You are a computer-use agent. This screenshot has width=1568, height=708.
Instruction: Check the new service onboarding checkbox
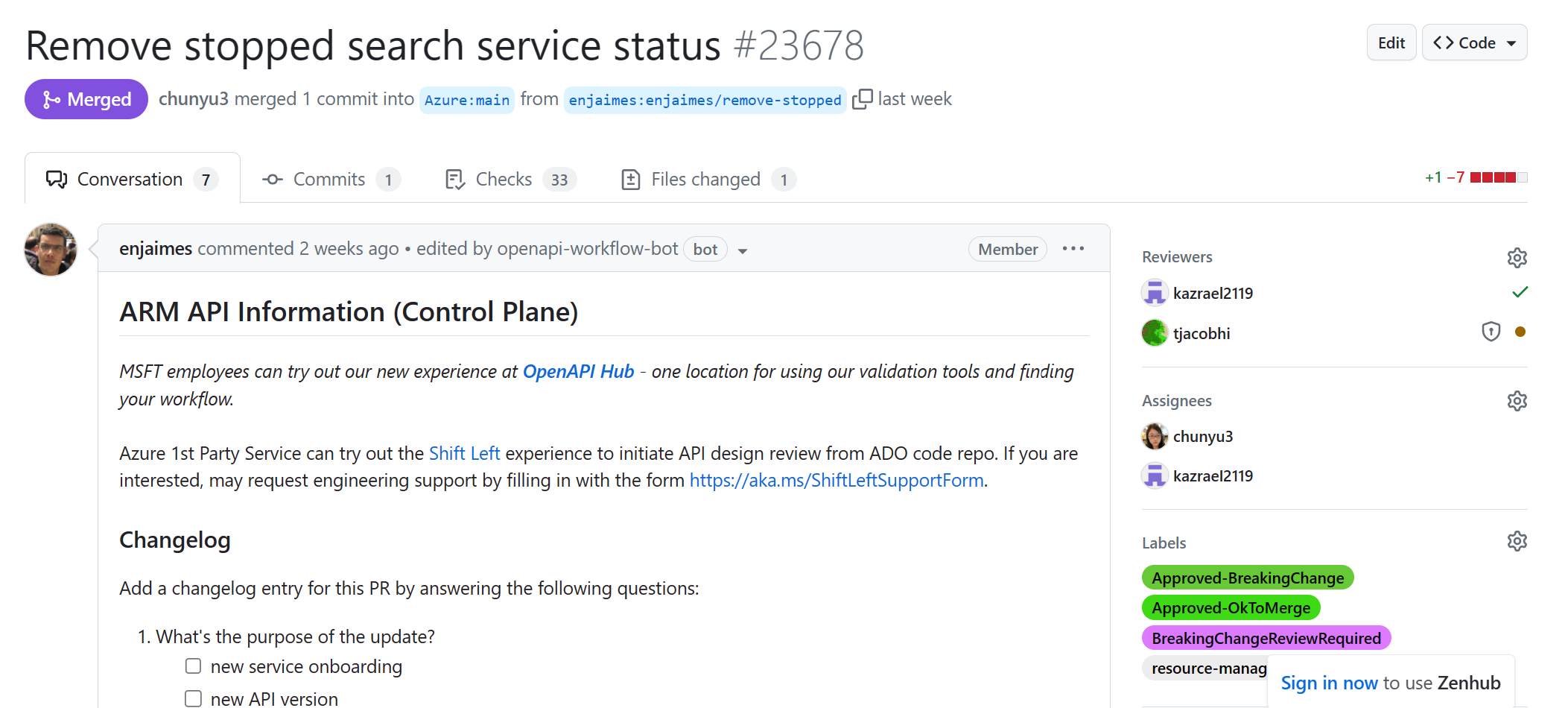click(193, 666)
